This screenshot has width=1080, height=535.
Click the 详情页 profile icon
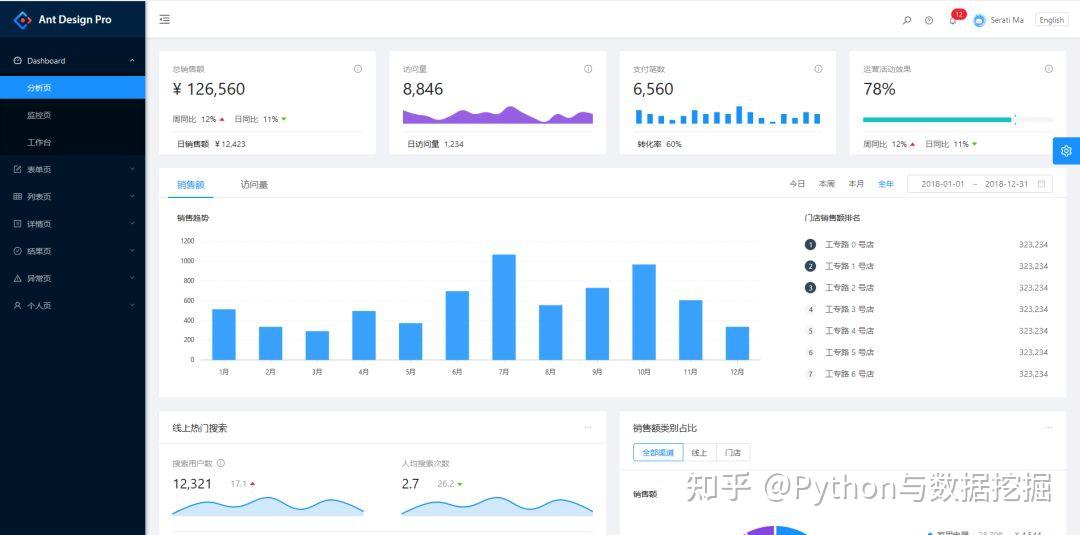(18, 224)
